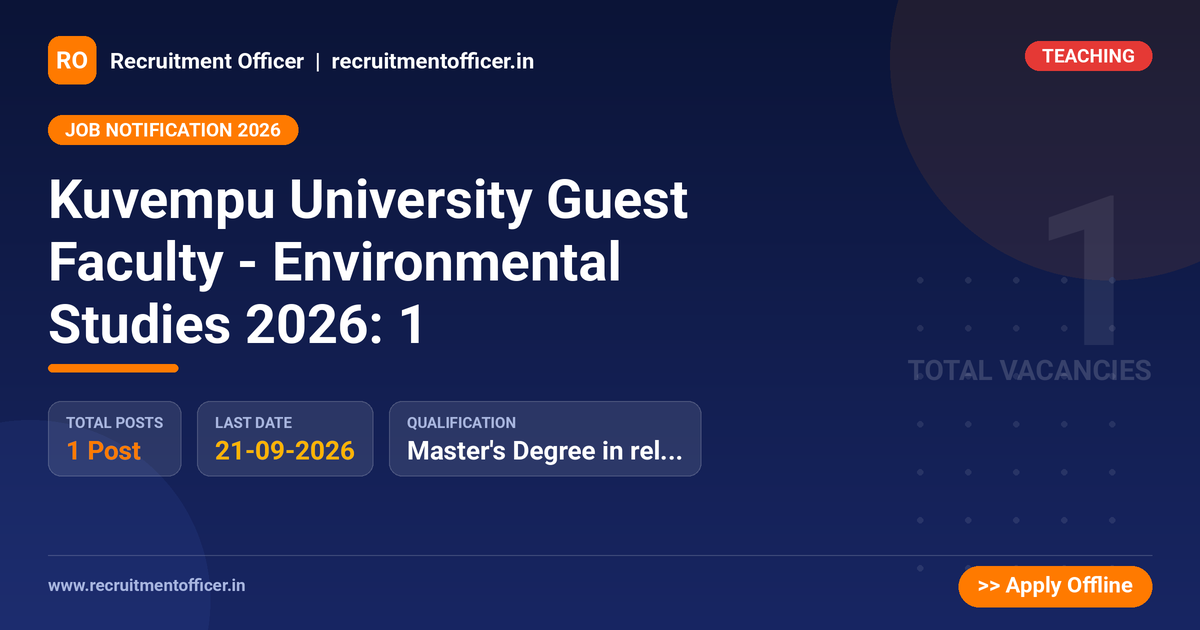Open the www.recruitmentofficer.in footer link
Image resolution: width=1200 pixels, height=630 pixels.
pyautogui.click(x=146, y=585)
